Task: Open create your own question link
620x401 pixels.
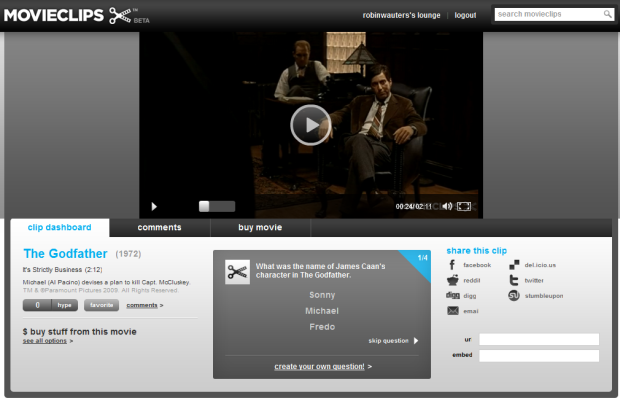Action: click(x=319, y=367)
